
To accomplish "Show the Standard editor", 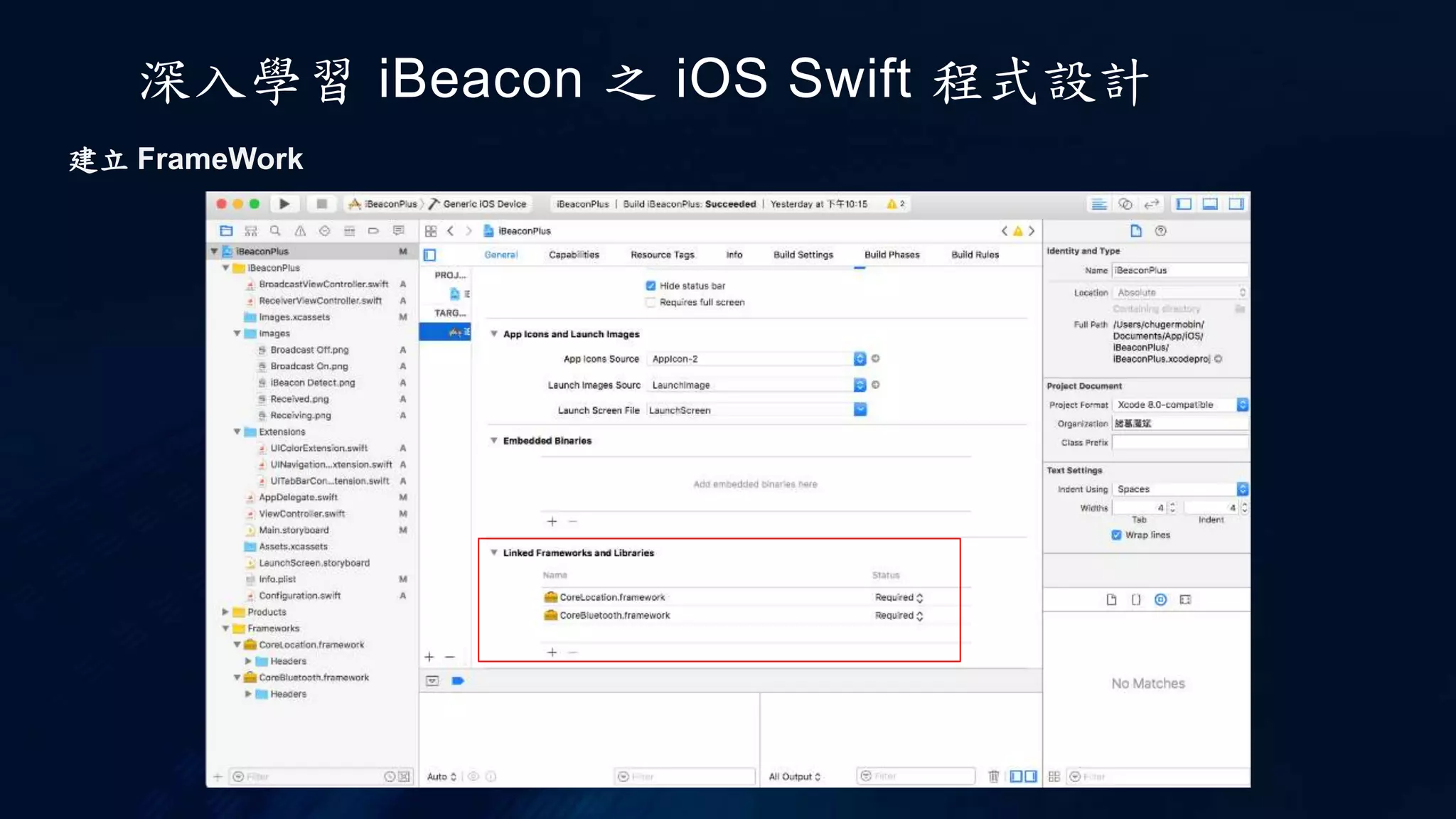I will [1099, 204].
